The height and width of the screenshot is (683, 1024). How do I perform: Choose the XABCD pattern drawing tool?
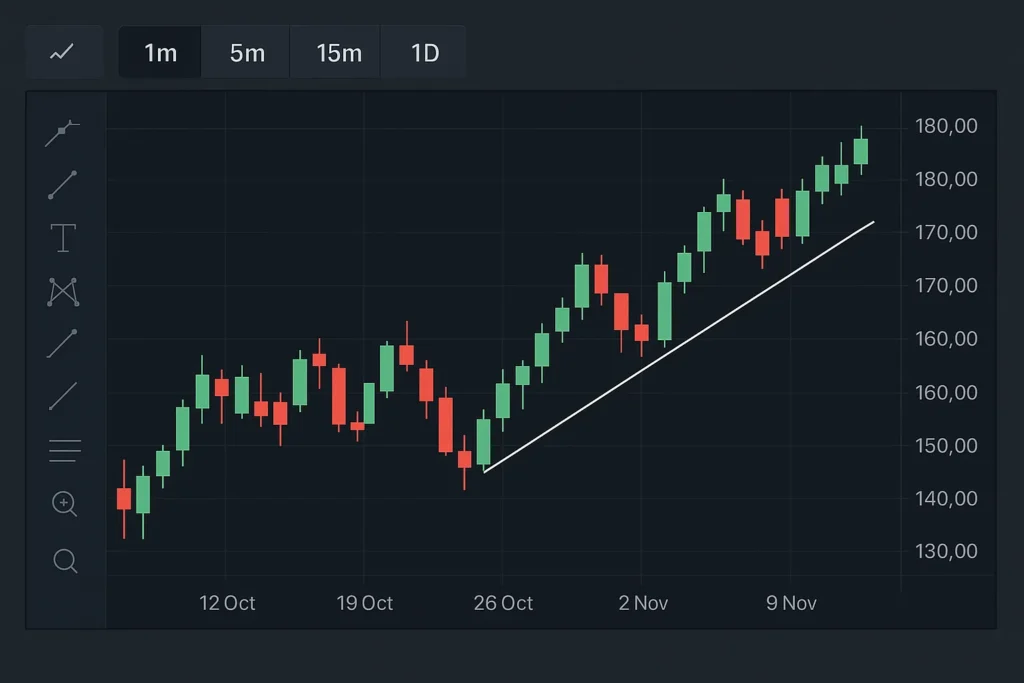coord(63,291)
